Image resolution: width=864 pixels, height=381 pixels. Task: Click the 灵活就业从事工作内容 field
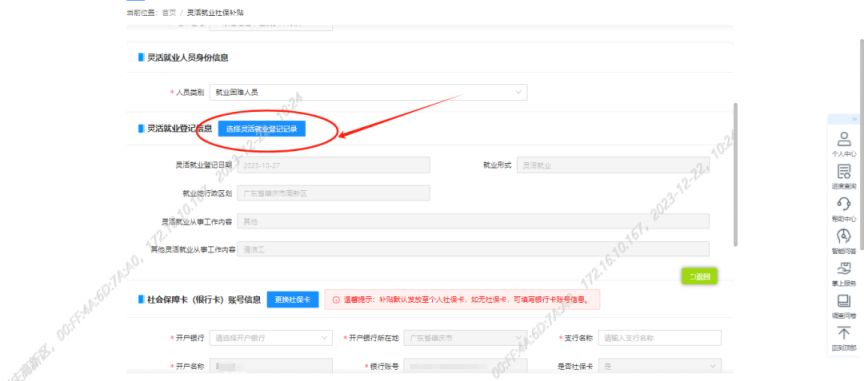click(473, 221)
